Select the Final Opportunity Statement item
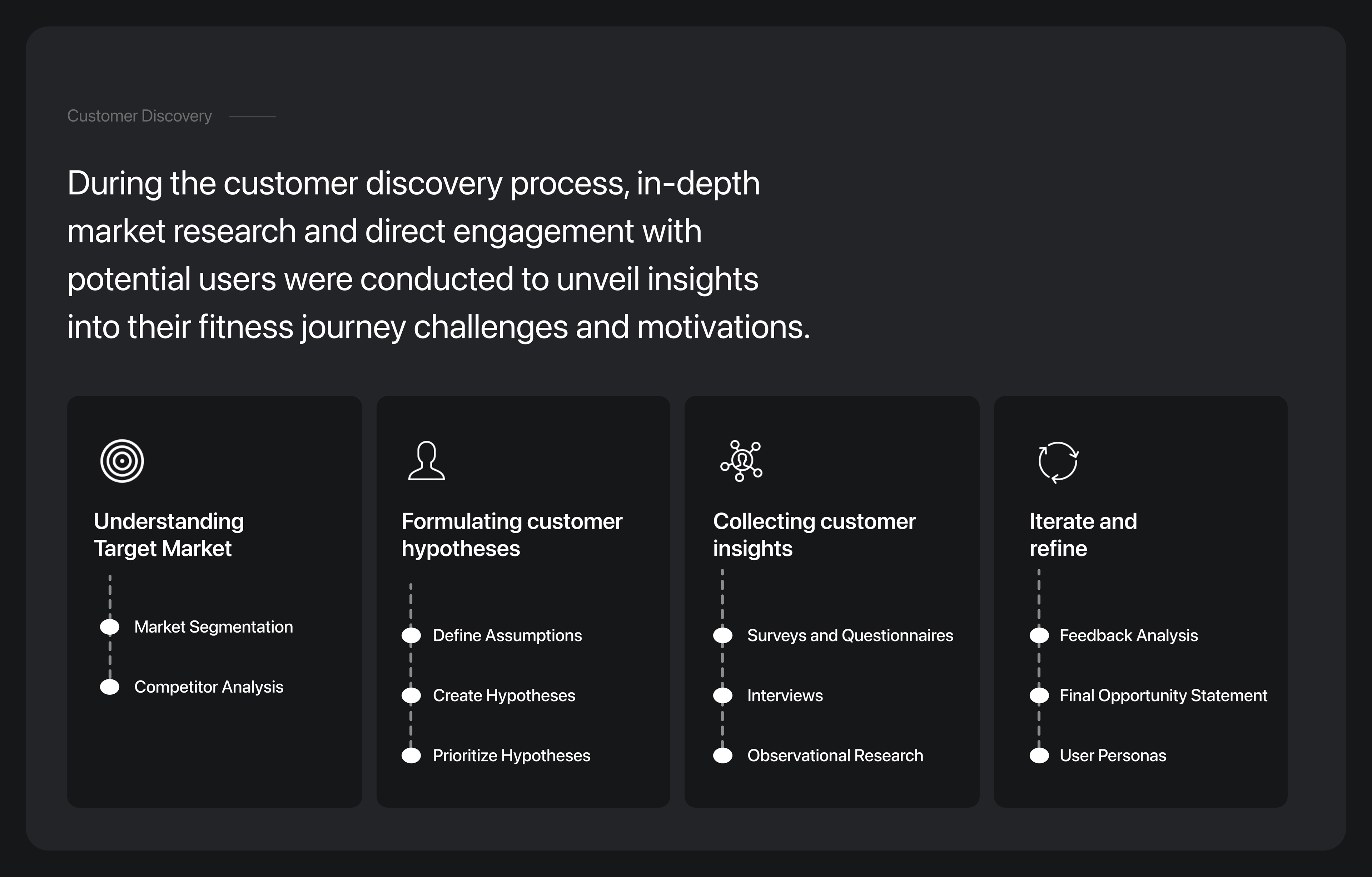 pos(1163,695)
